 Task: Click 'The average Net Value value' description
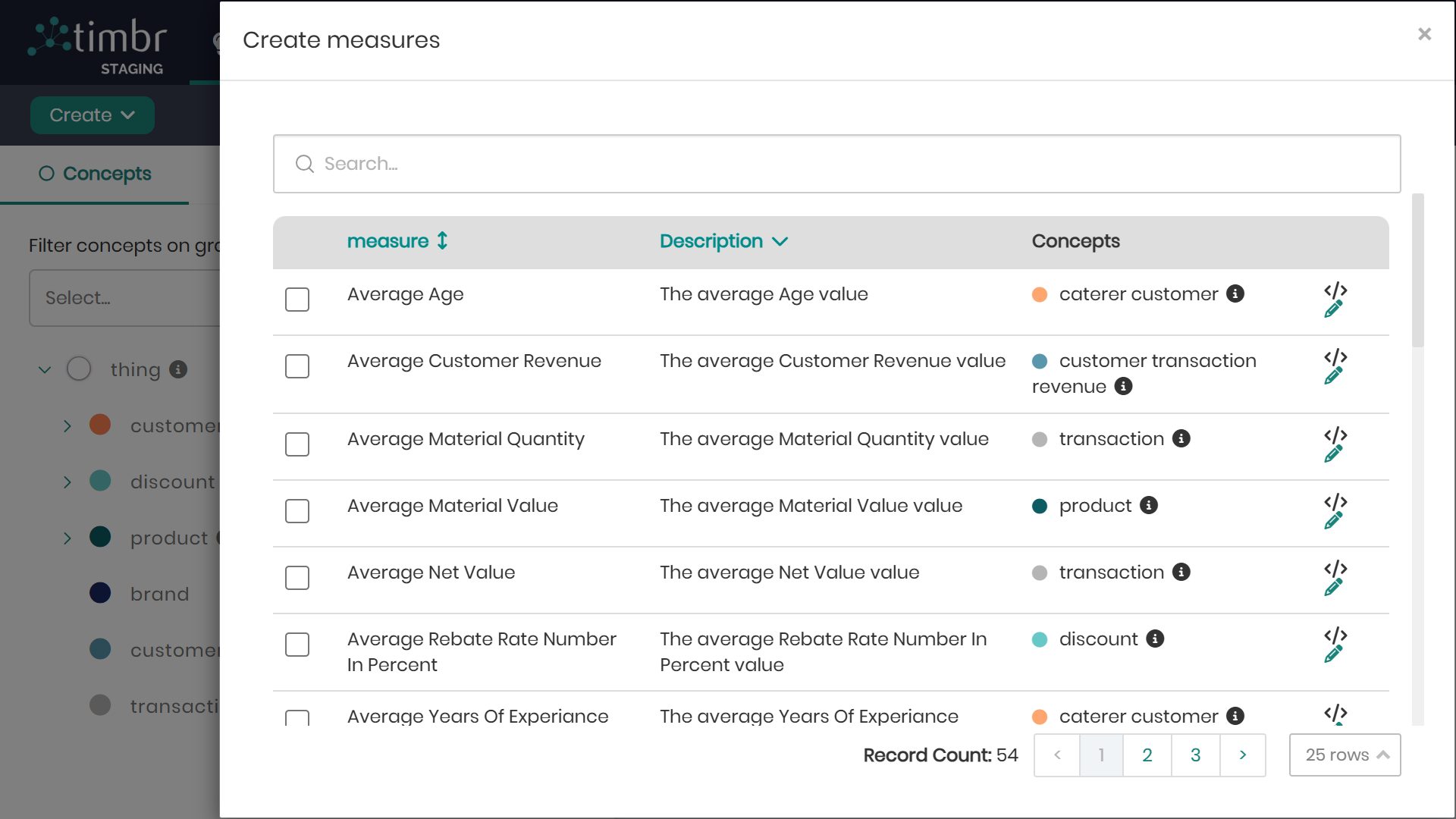click(x=789, y=573)
